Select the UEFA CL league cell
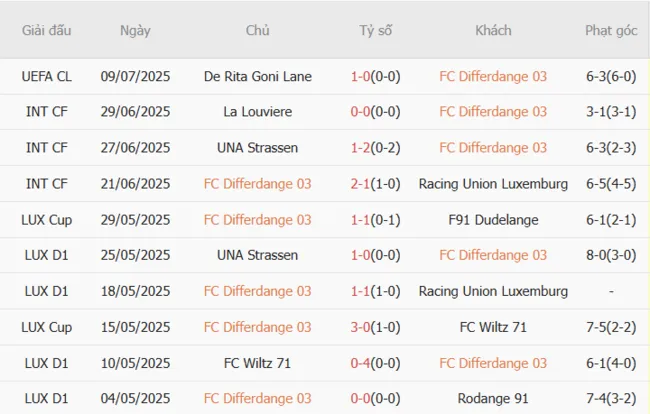This screenshot has width=650, height=414. pyautogui.click(x=47, y=76)
